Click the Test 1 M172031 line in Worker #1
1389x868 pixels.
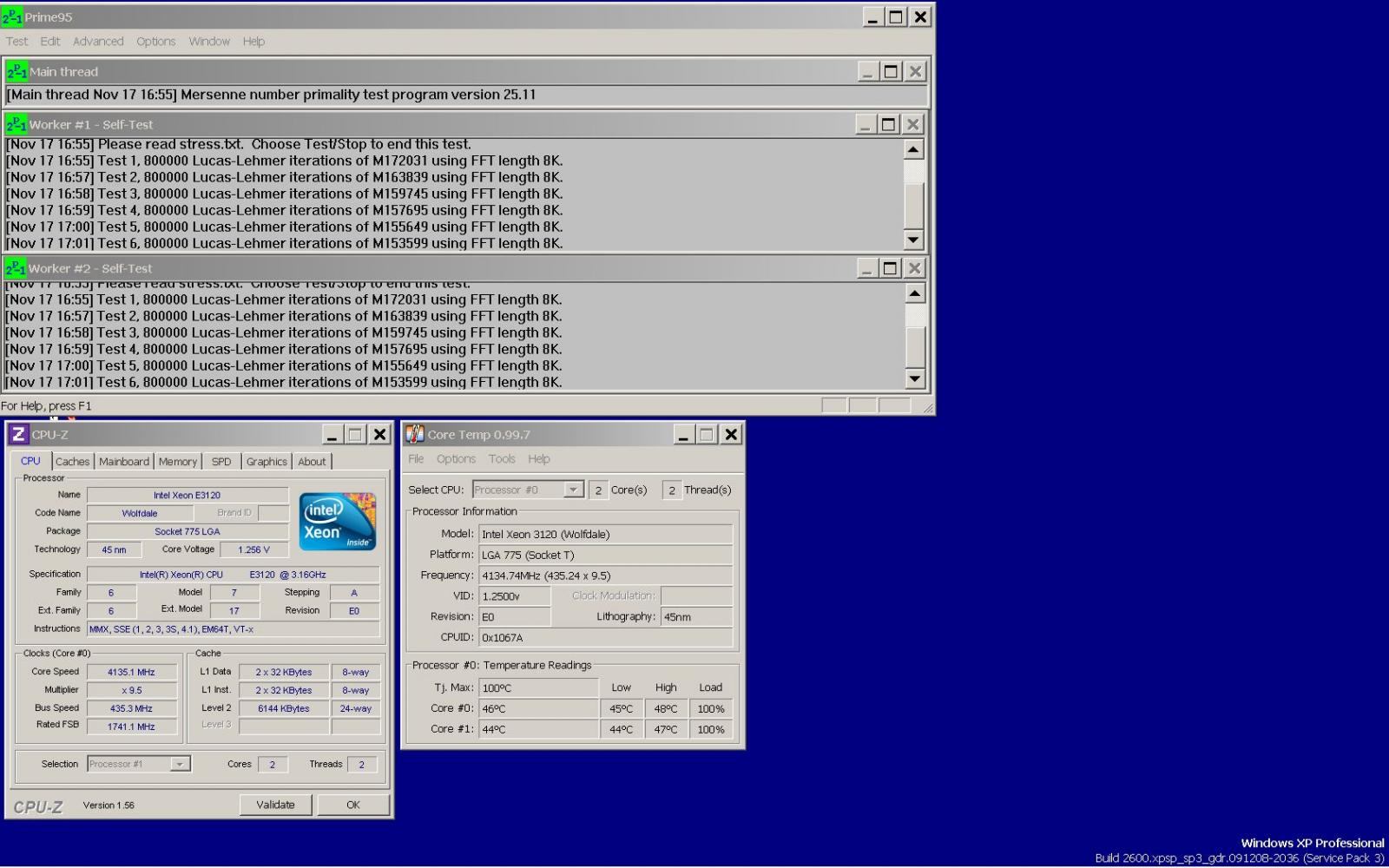pos(284,161)
